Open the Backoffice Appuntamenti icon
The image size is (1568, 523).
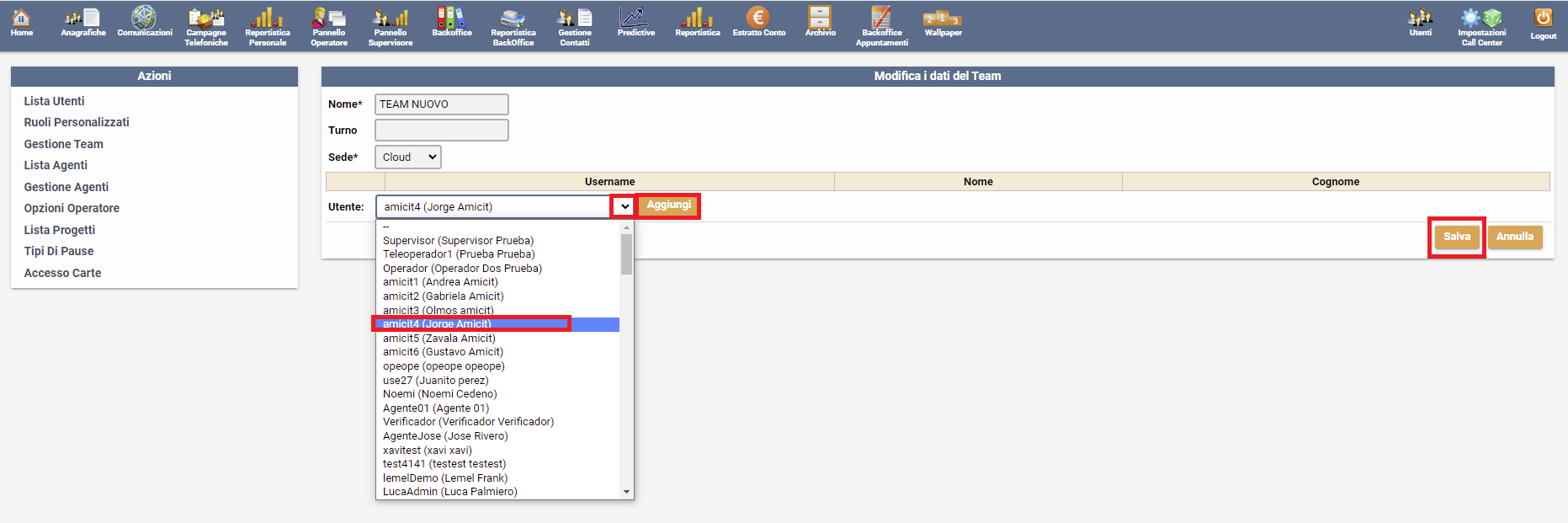(x=881, y=26)
